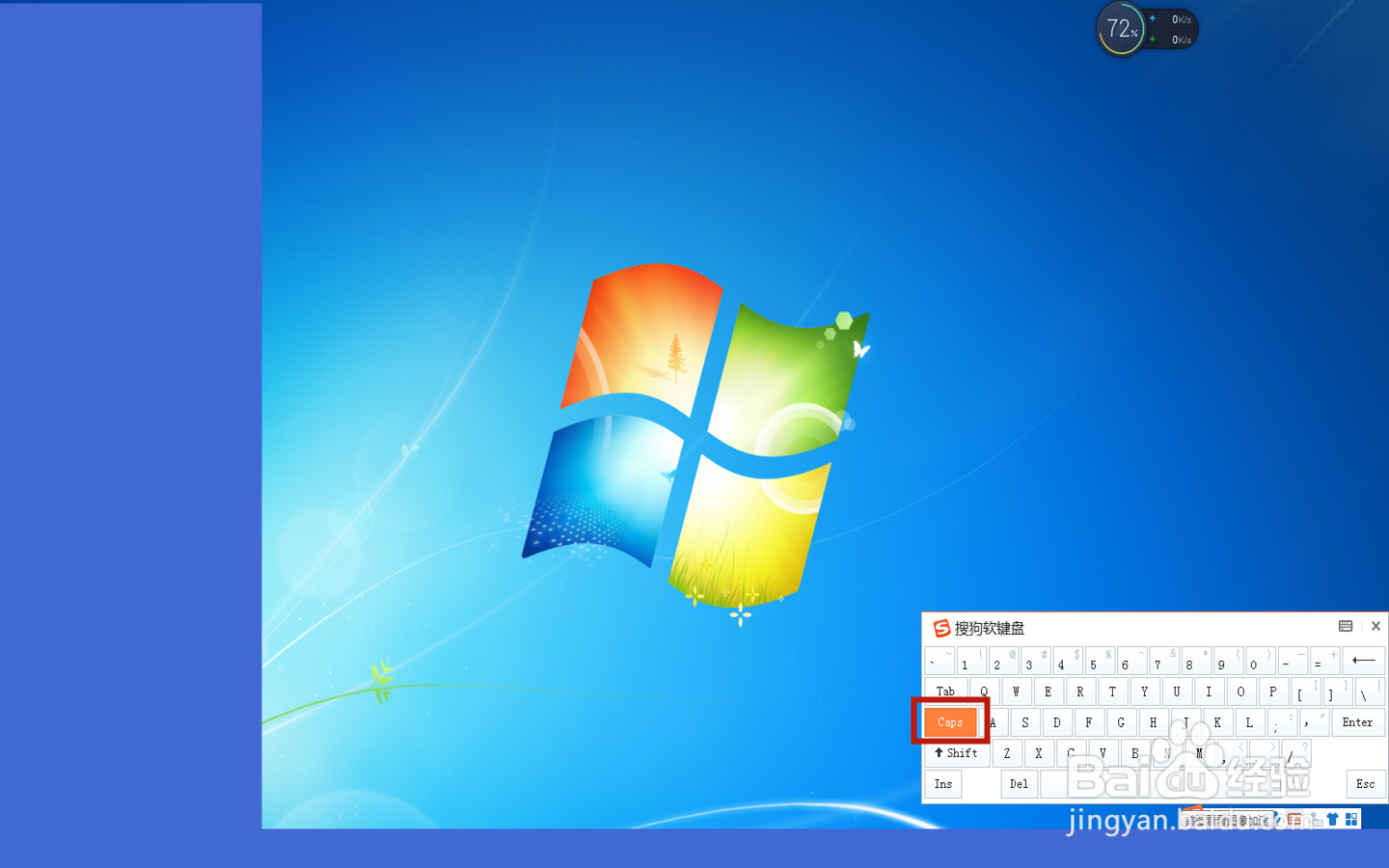Open the keyboard layout switch icon
This screenshot has height=868, width=1389.
point(1346,626)
